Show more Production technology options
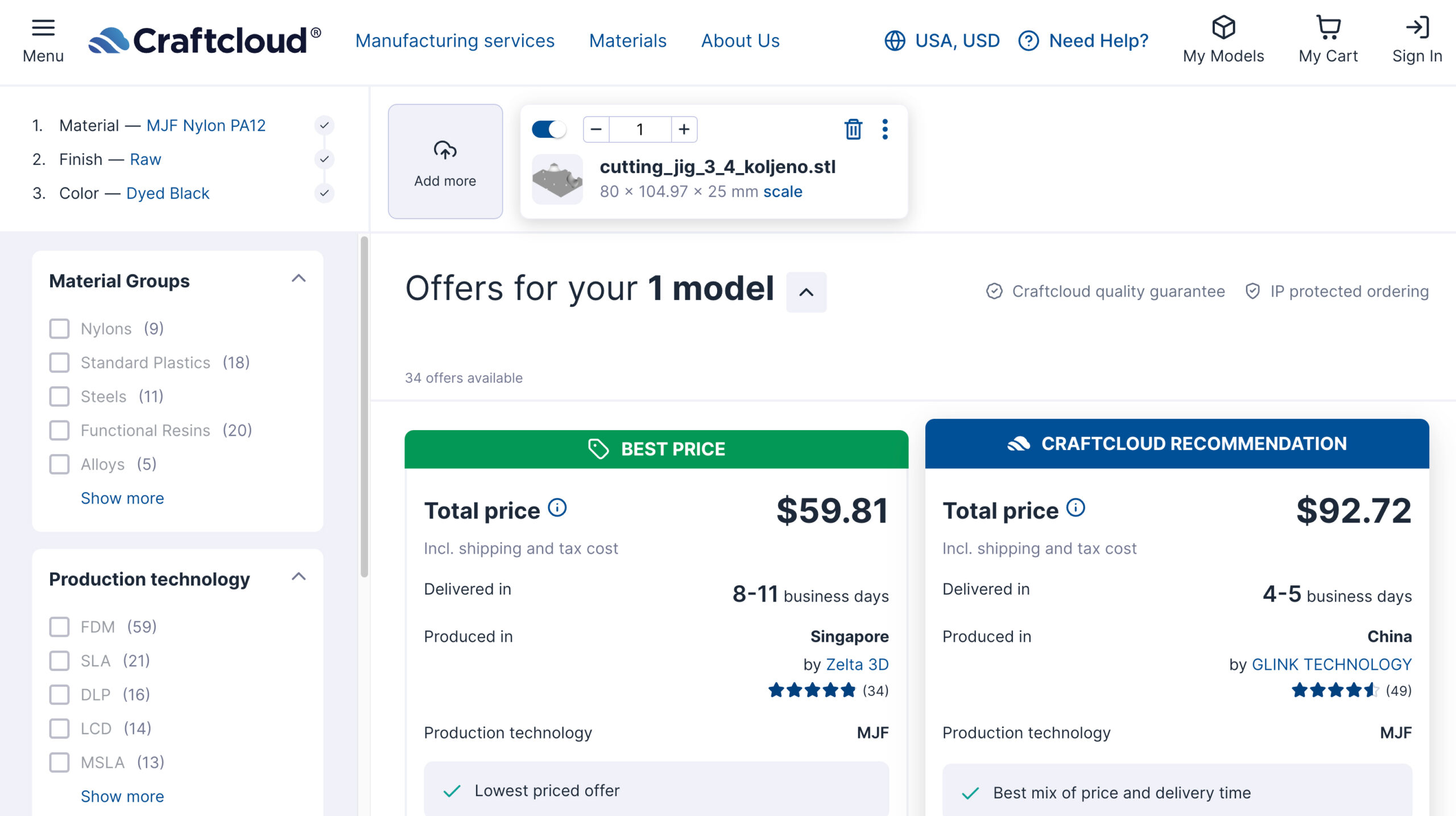Screen dimensions: 1456x816 coord(122,796)
